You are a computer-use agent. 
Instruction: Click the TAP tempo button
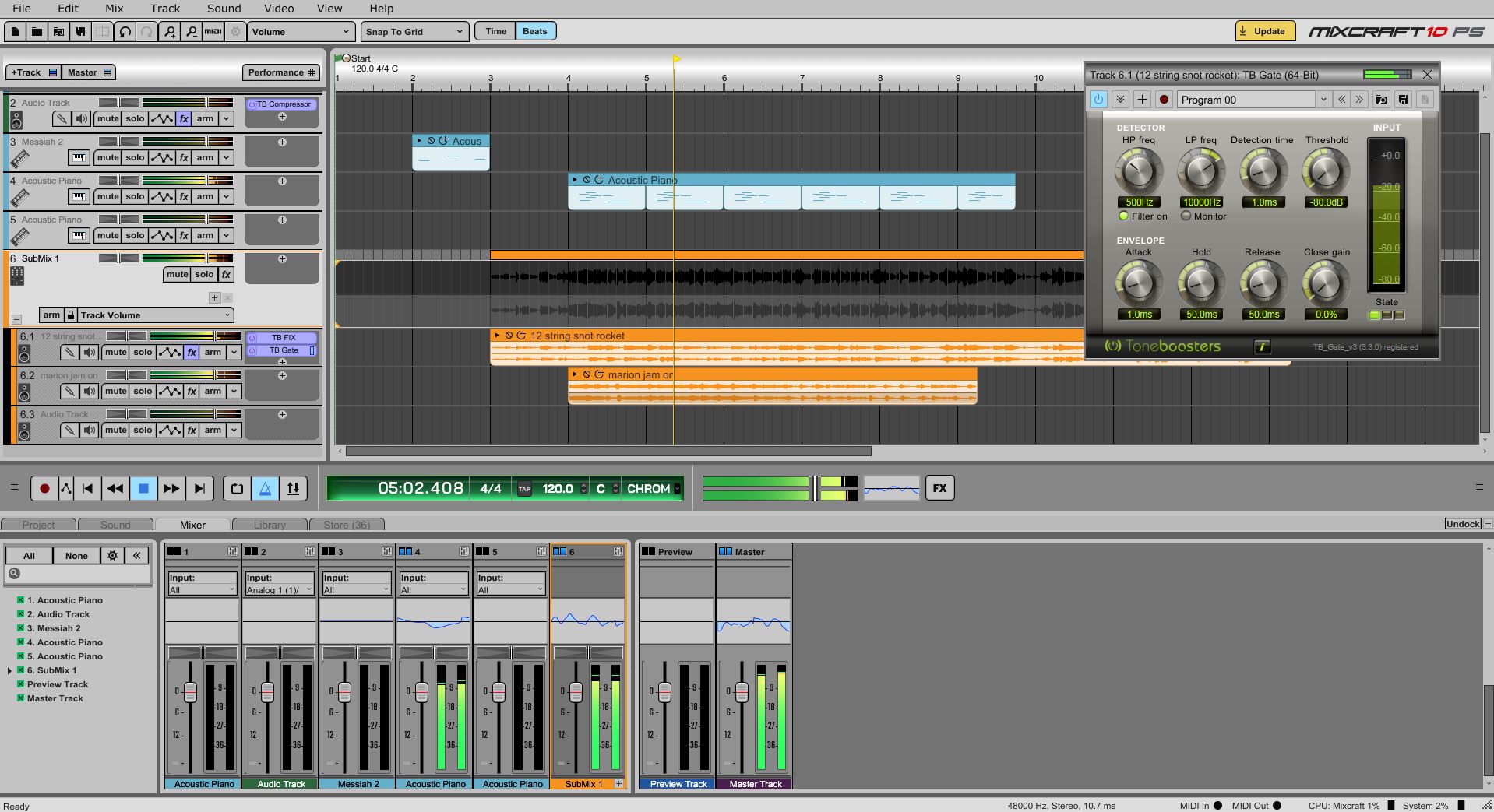[x=524, y=489]
